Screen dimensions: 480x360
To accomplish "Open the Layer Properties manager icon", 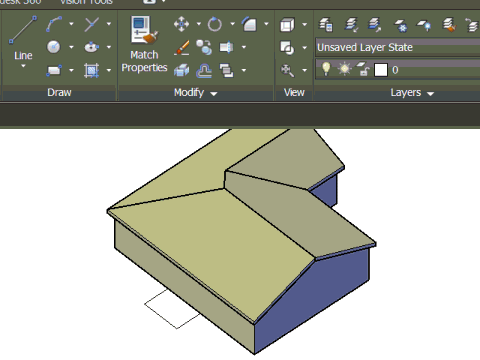I will pyautogui.click(x=325, y=24).
